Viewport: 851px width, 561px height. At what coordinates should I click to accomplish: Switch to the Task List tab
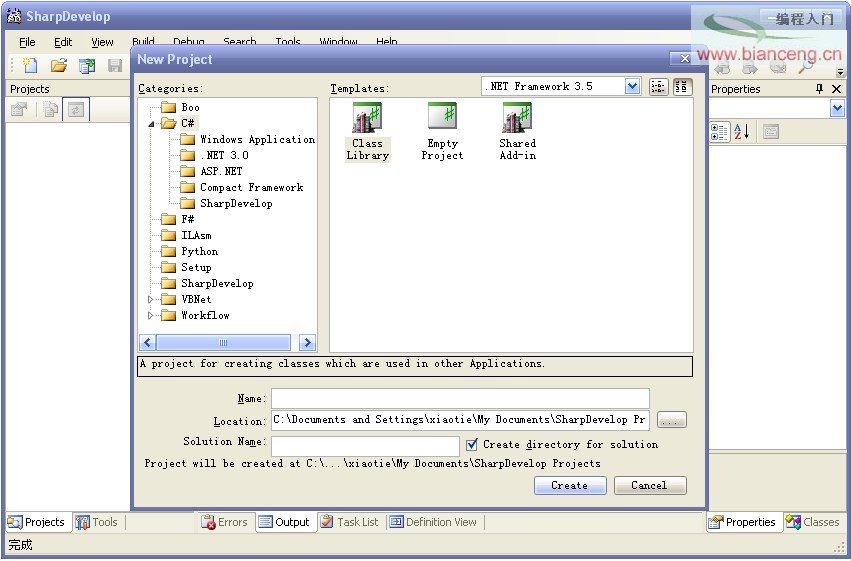point(350,522)
